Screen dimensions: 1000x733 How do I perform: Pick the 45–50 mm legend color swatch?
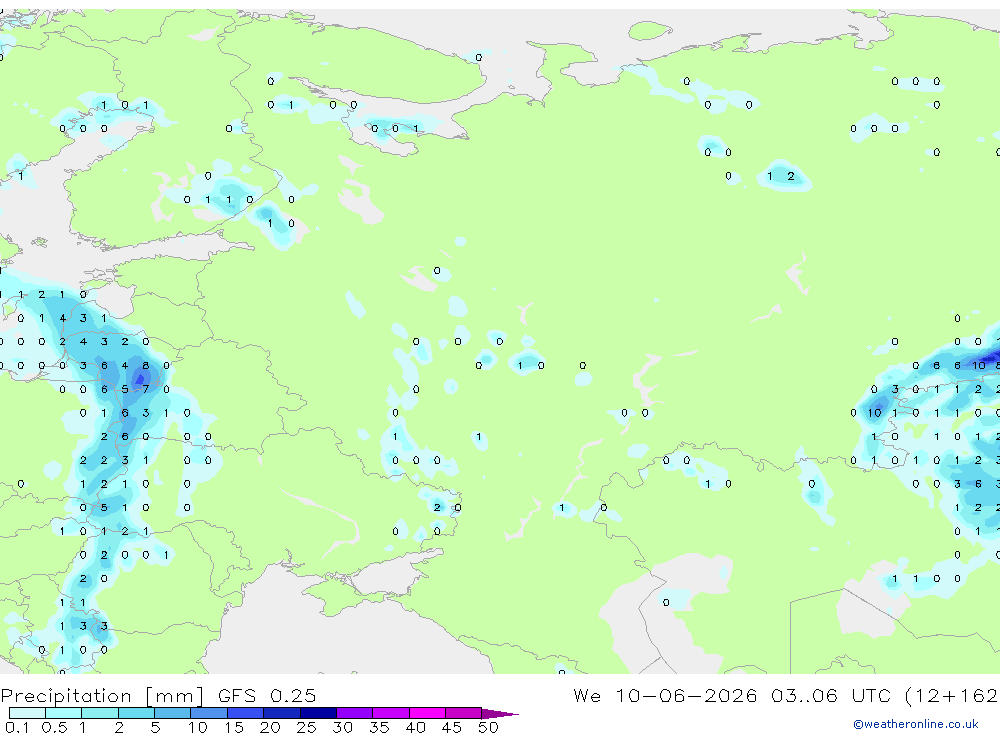(x=464, y=713)
